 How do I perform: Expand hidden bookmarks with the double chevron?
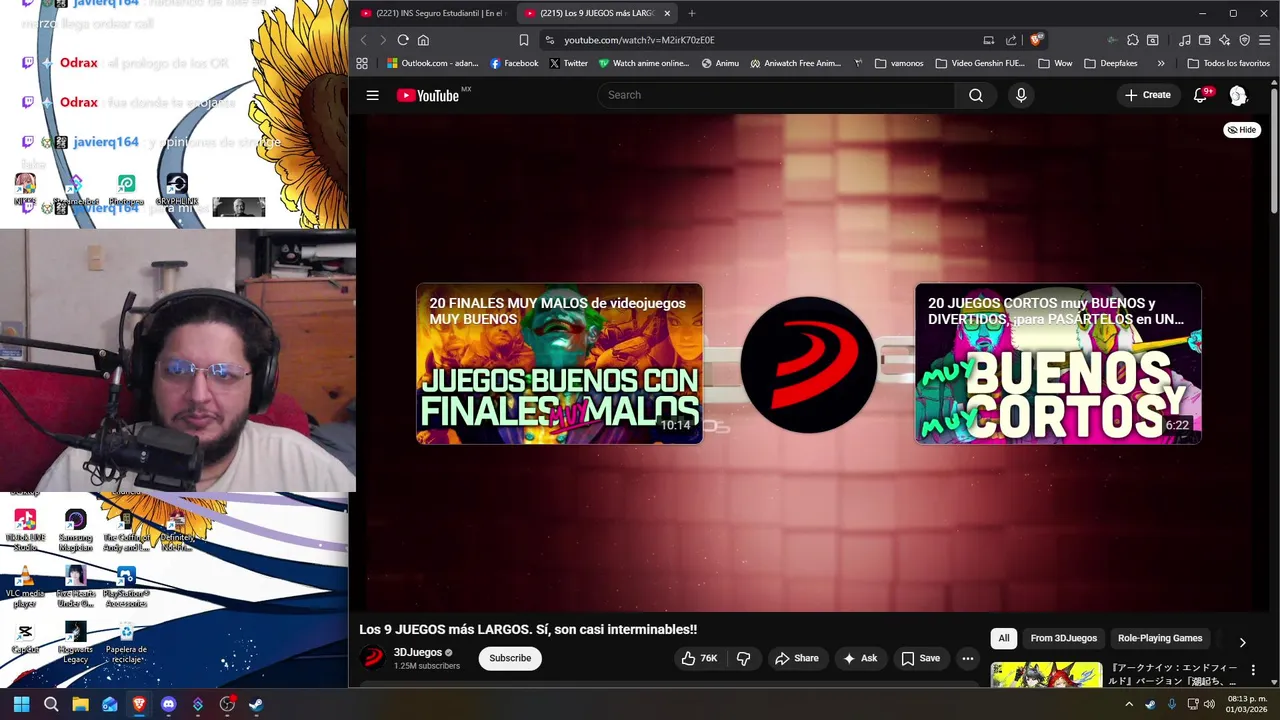[x=1161, y=63]
